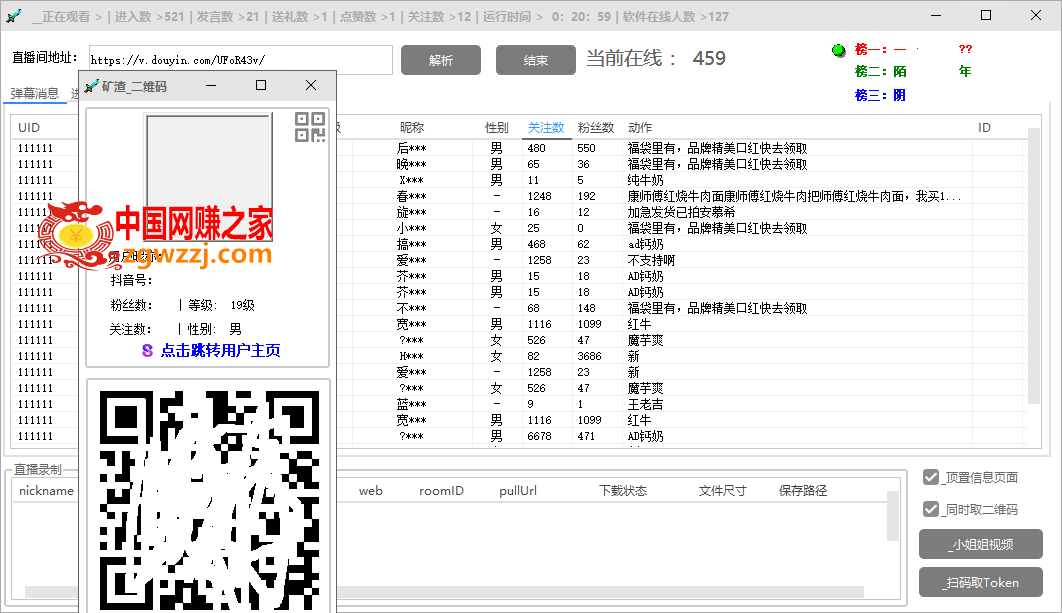Click the web column header
The width and height of the screenshot is (1062, 613).
coord(370,490)
